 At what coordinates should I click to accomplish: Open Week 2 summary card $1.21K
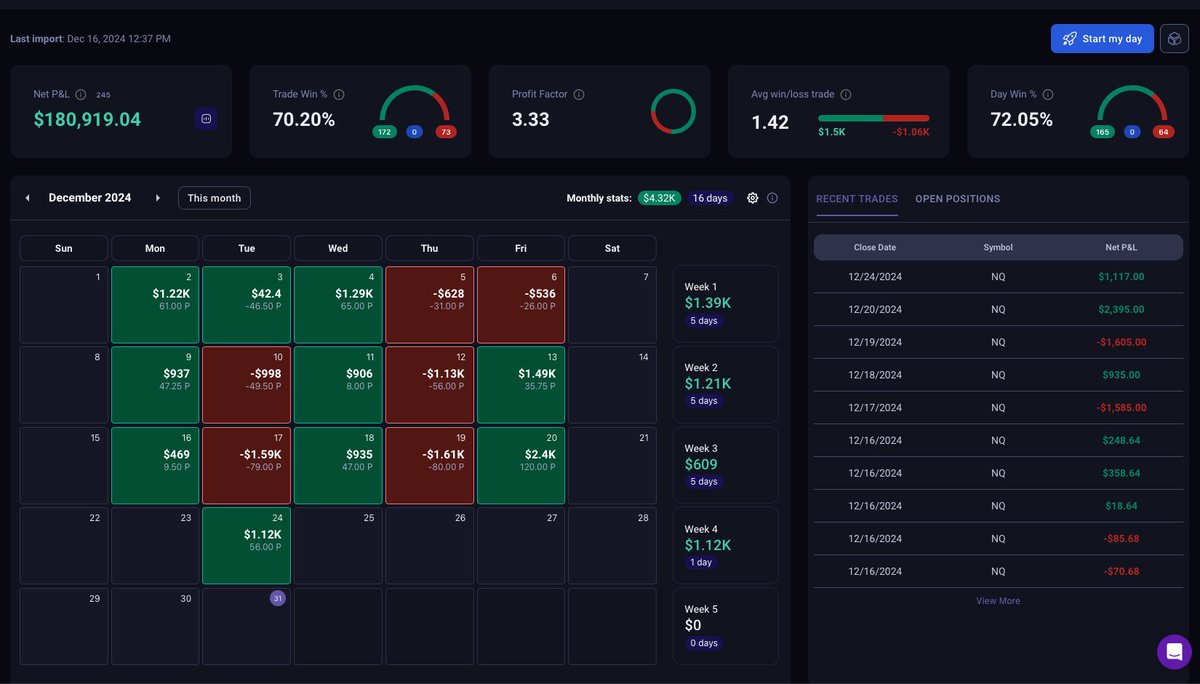[725, 385]
